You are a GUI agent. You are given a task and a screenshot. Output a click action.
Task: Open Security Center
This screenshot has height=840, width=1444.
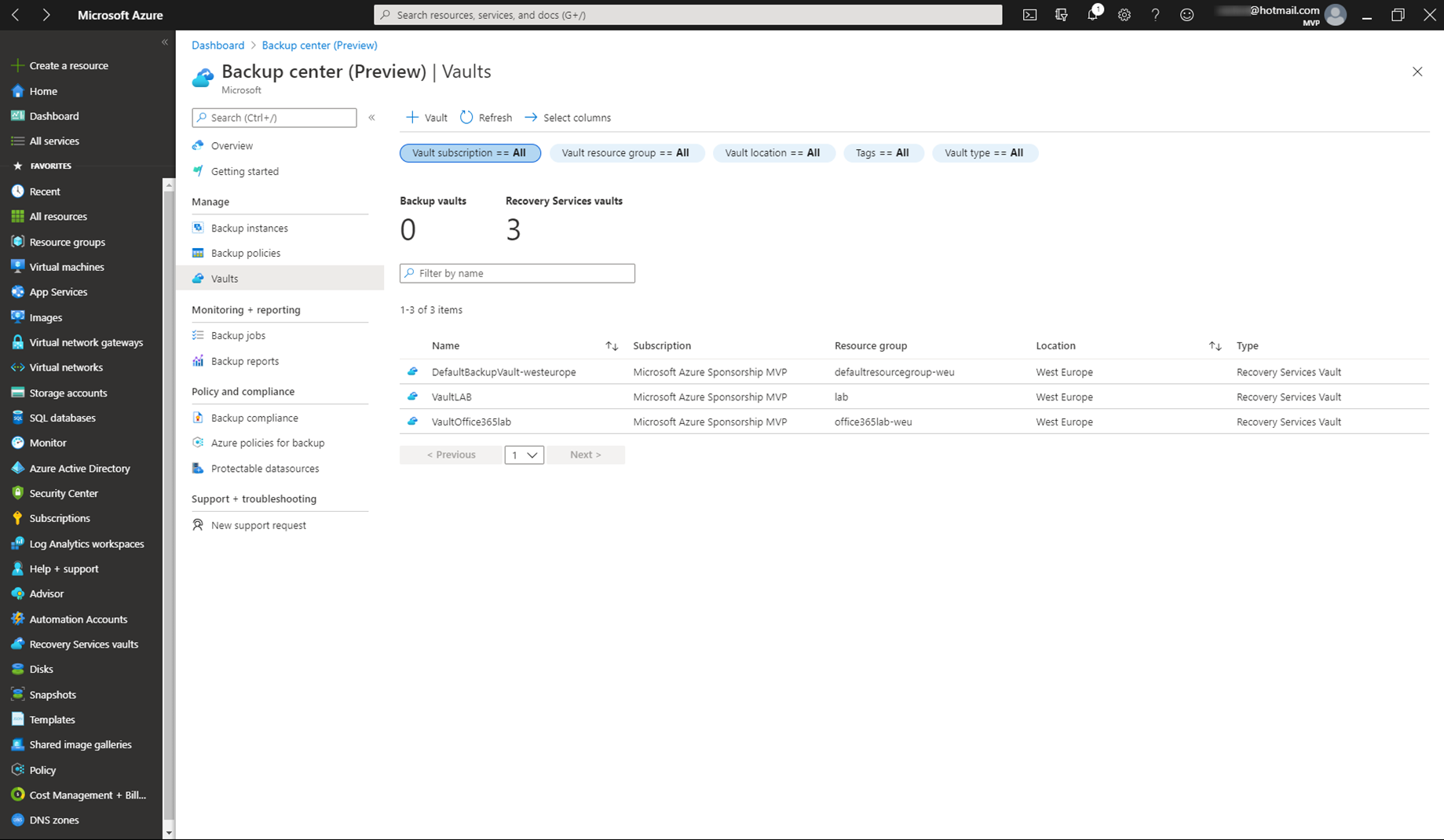pyautogui.click(x=64, y=493)
